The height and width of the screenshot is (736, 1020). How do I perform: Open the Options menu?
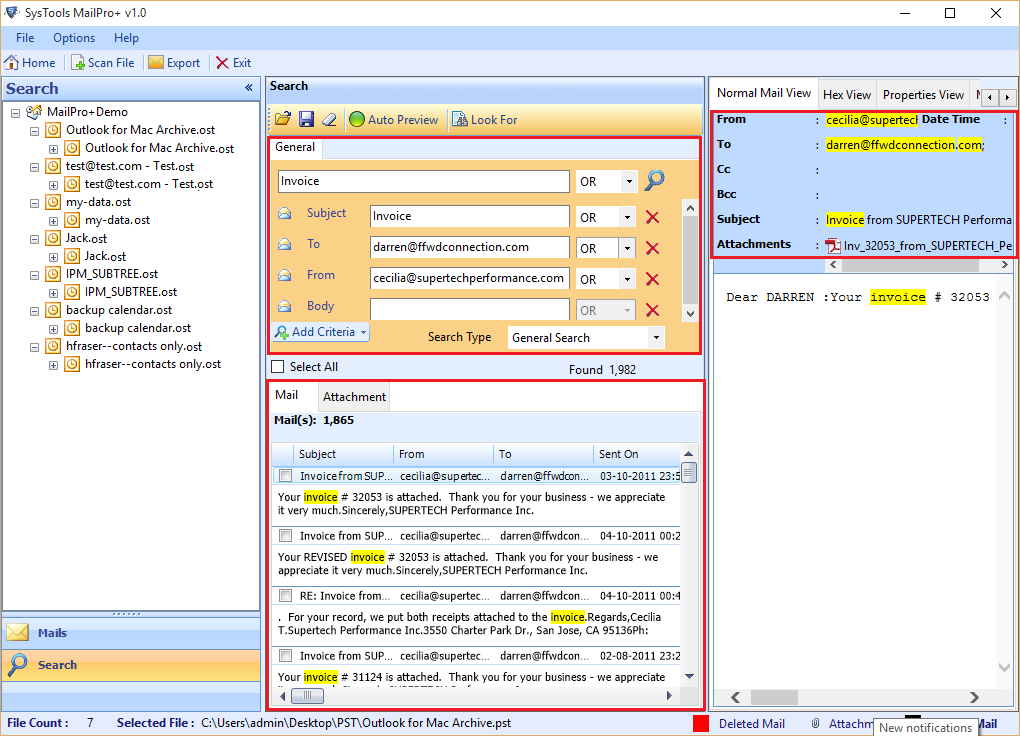click(74, 38)
